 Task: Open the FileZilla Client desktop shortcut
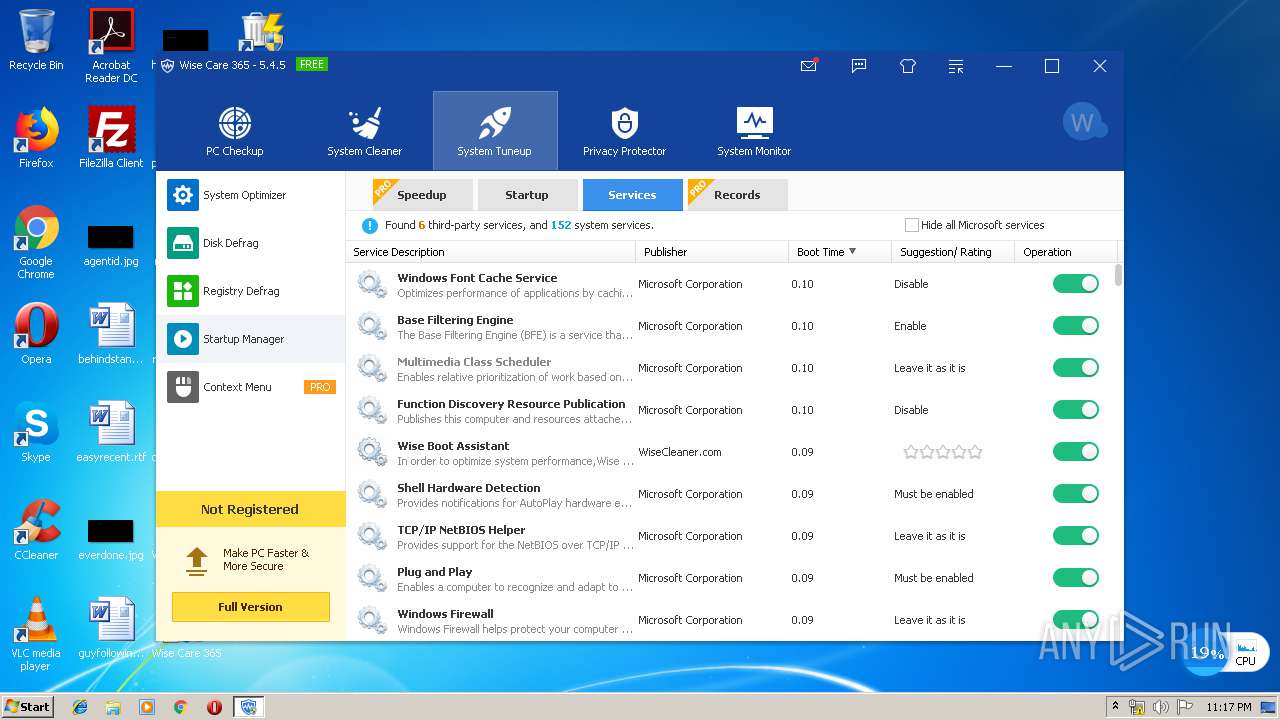[x=111, y=138]
